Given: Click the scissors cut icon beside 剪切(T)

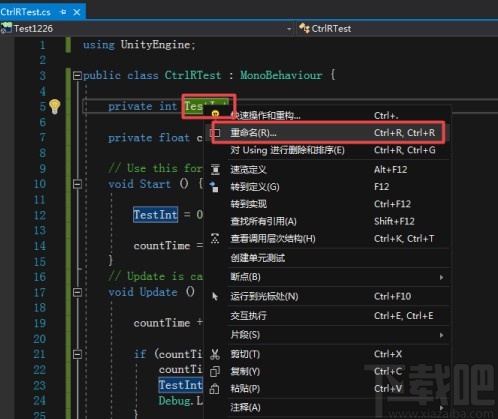Looking at the screenshot, I should pyautogui.click(x=215, y=354).
